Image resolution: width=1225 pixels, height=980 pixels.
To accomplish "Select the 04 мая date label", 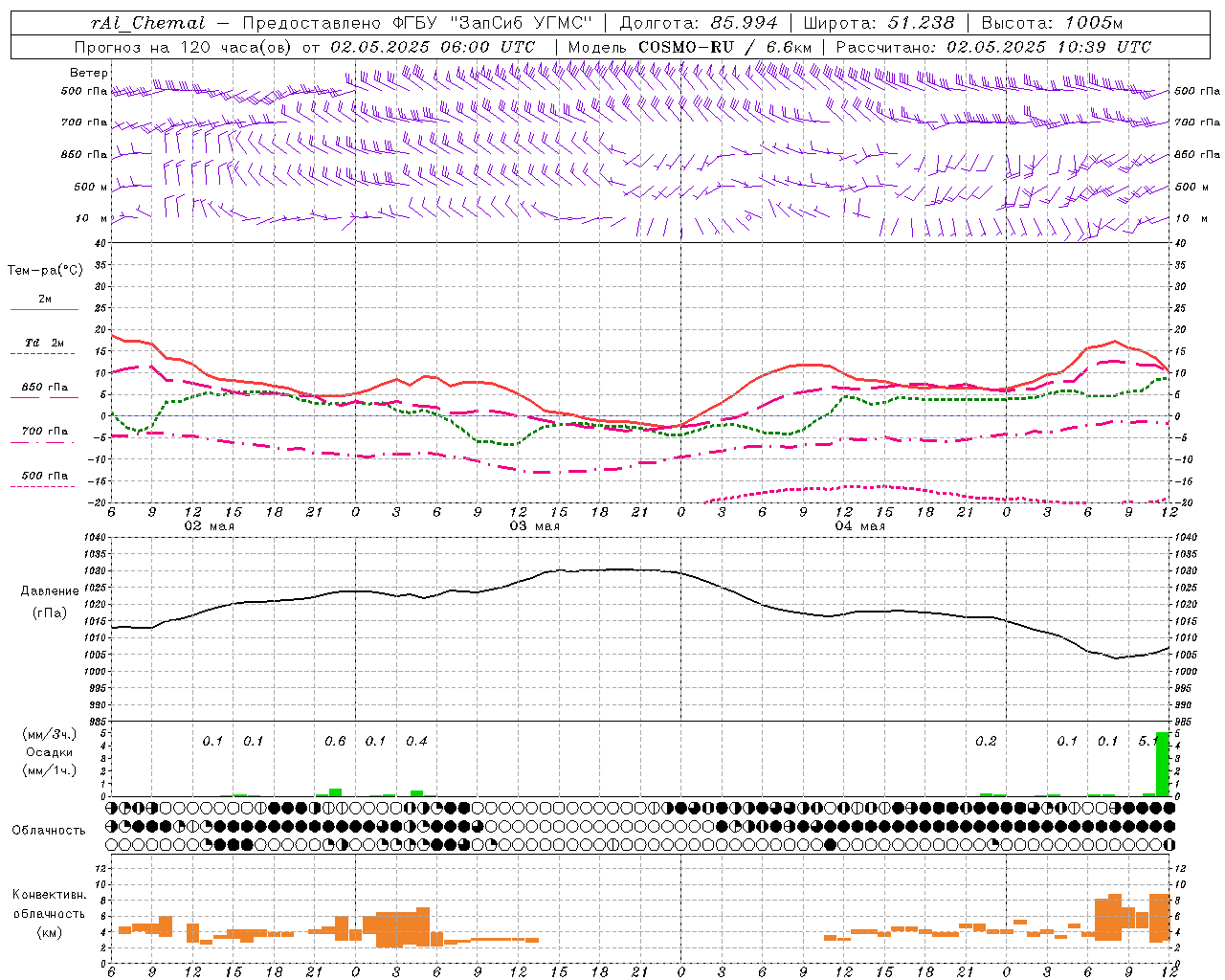I will pyautogui.click(x=860, y=526).
